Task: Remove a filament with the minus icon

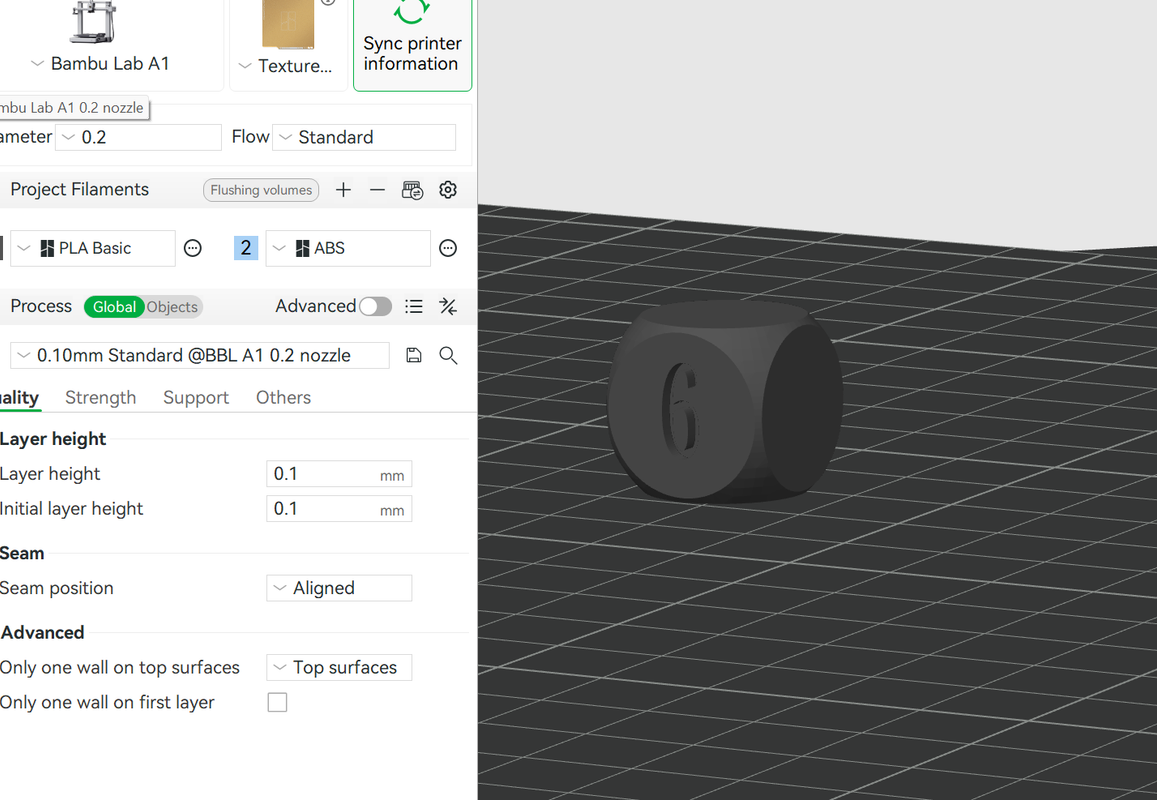Action: click(x=377, y=190)
